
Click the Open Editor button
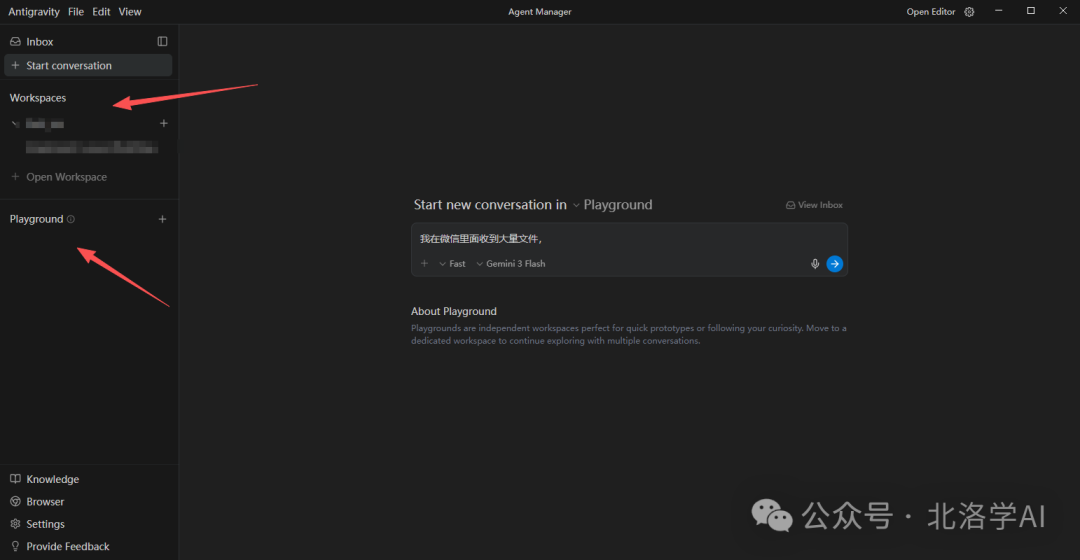click(x=930, y=12)
